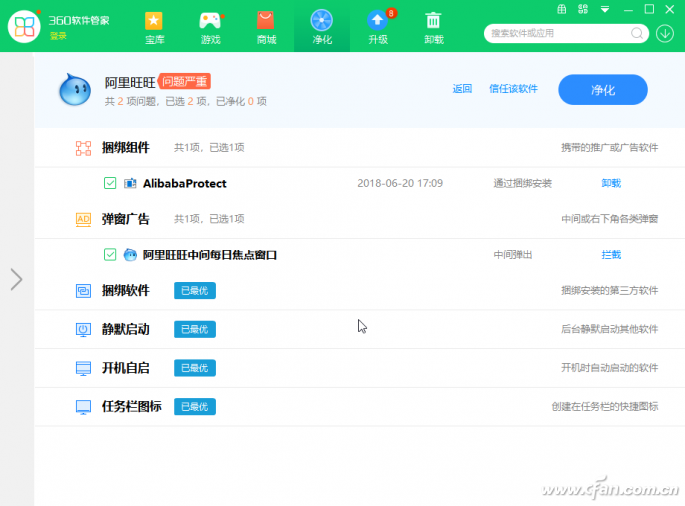The image size is (685, 506).
Task: Click the 静默启动 category icon
Action: pos(83,329)
